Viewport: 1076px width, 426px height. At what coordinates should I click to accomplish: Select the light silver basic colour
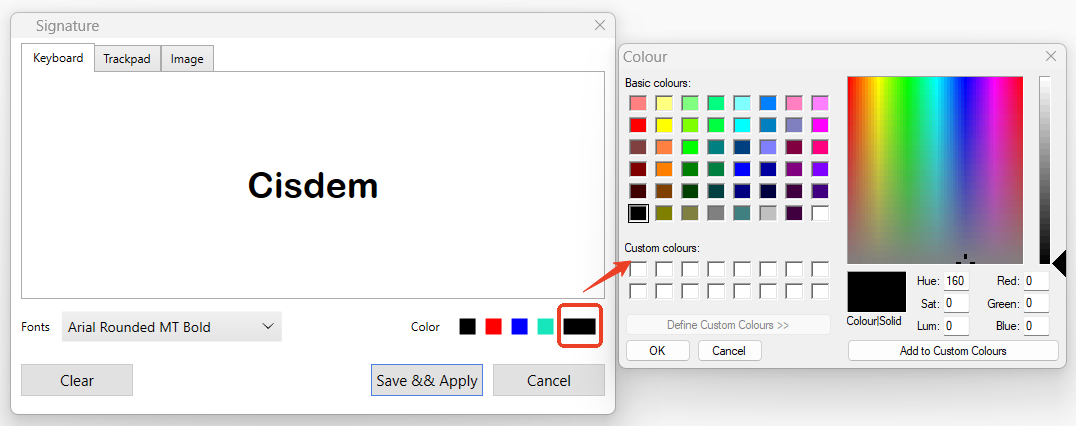click(768, 213)
